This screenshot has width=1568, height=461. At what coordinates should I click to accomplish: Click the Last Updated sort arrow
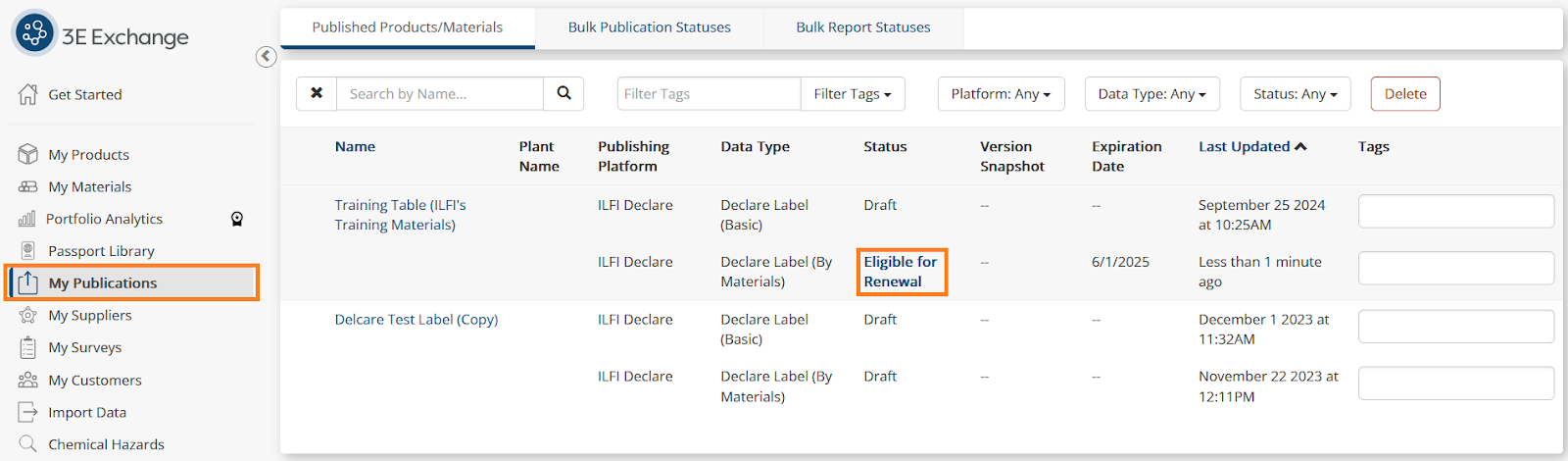click(x=1300, y=146)
